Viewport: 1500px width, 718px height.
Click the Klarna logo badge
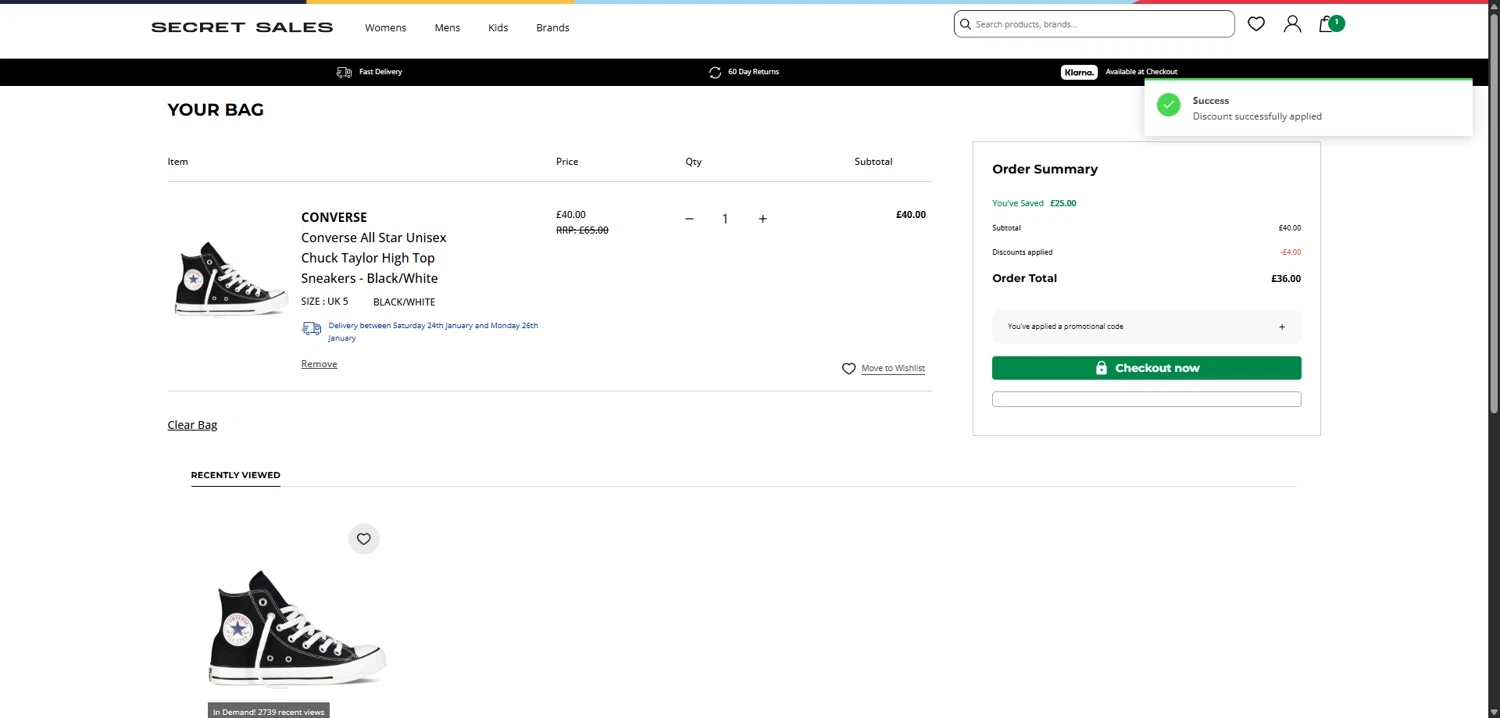(1079, 72)
